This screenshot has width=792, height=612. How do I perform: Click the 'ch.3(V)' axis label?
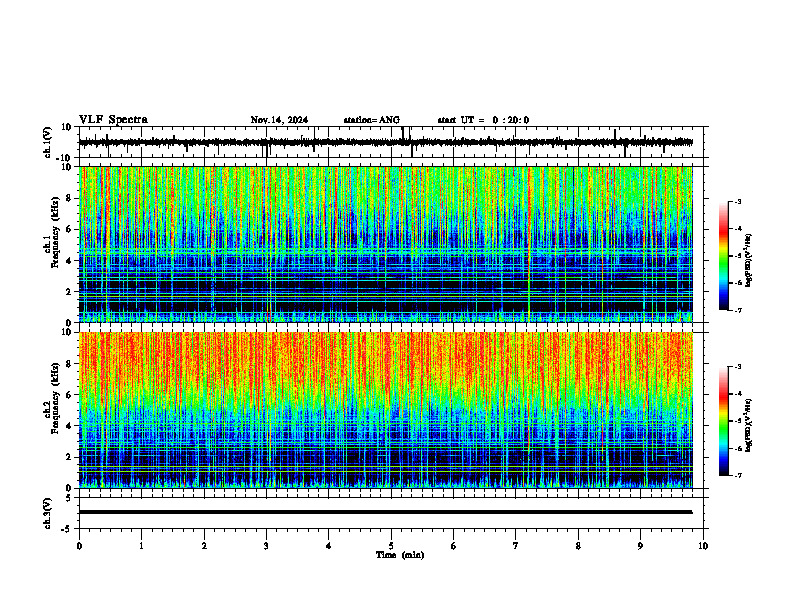tap(48, 514)
